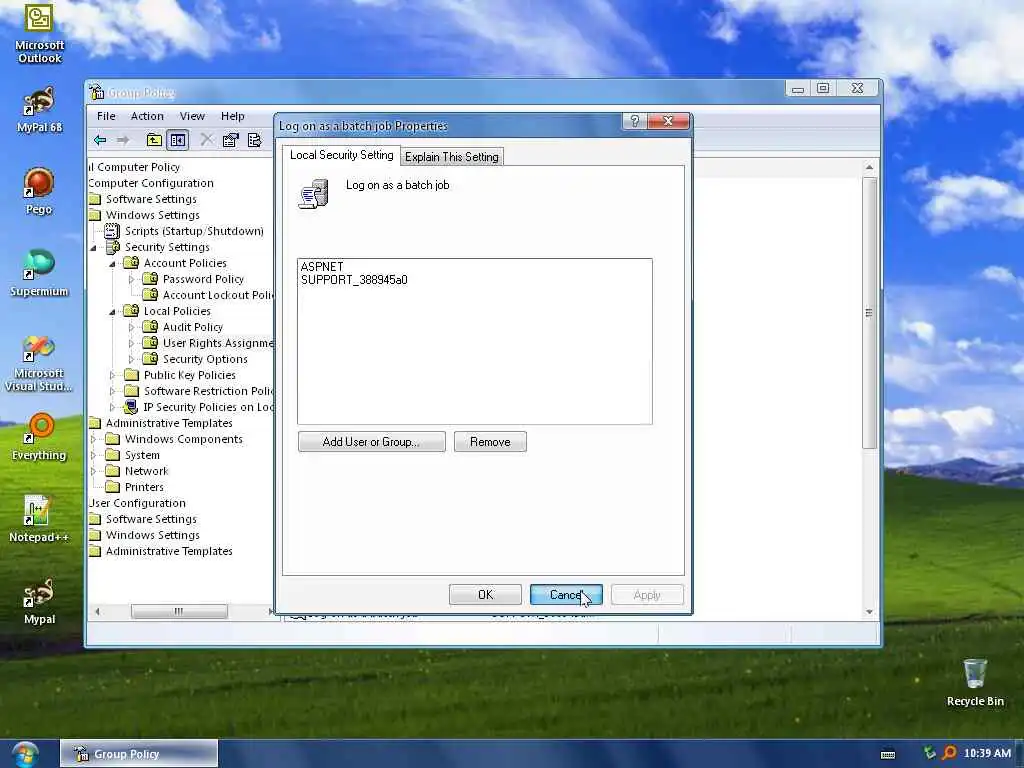The height and width of the screenshot is (768, 1024).
Task: Click the Export List toolbar icon
Action: (255, 140)
